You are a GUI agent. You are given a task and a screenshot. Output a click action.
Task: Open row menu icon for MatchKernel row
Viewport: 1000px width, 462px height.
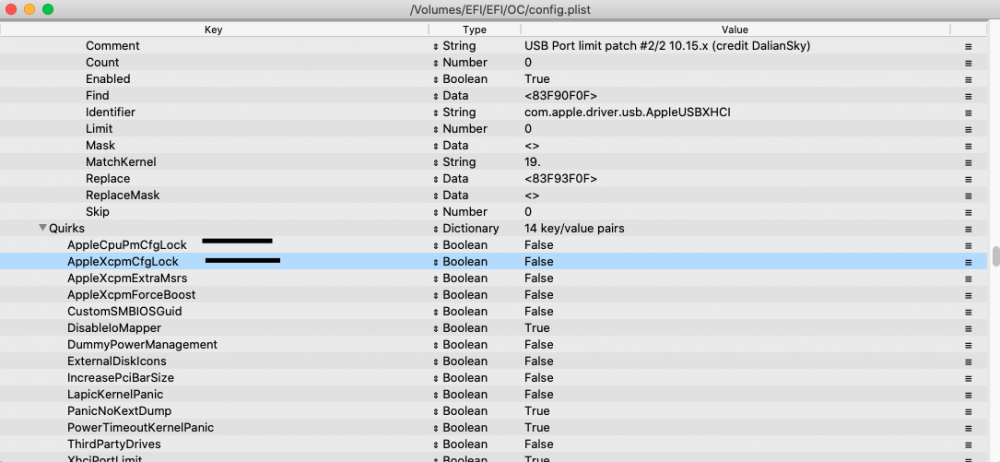[x=968, y=163]
